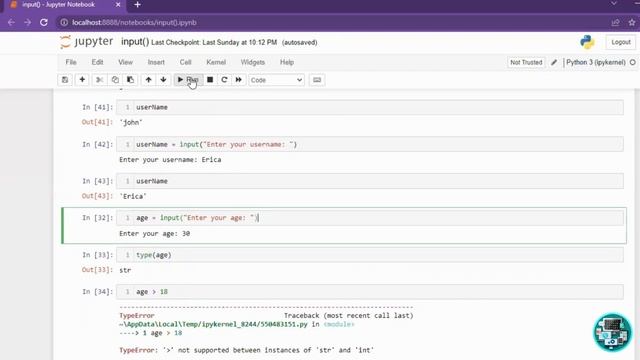Insert a cell below with plus icon

(82, 80)
